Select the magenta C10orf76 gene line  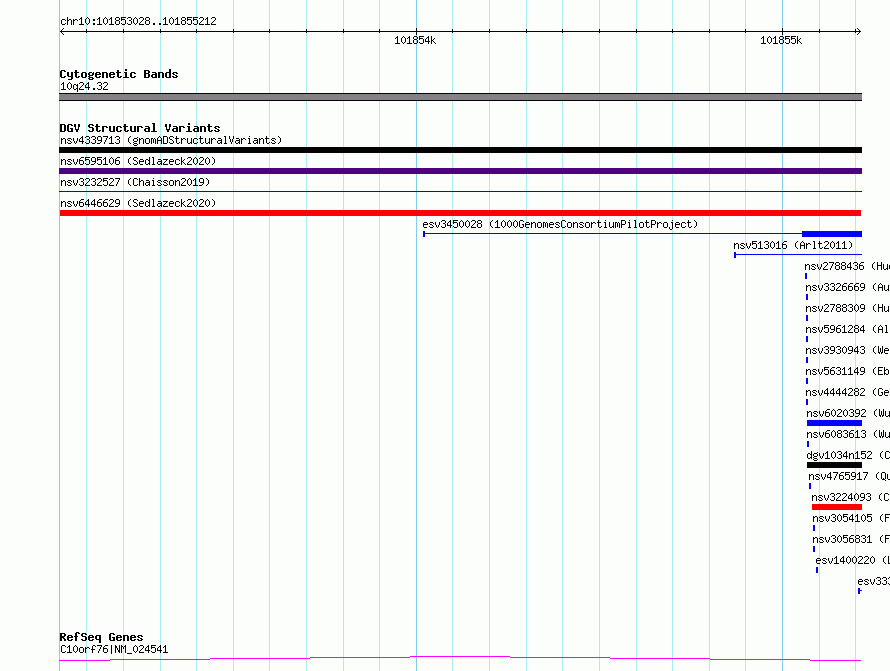pyautogui.click(x=460, y=659)
